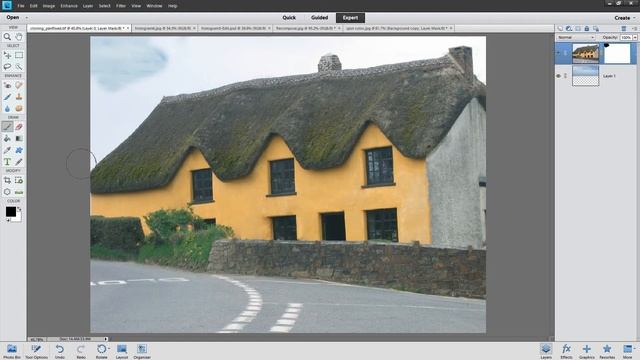Click the Redo button
The height and width of the screenshot is (360, 640).
81,351
